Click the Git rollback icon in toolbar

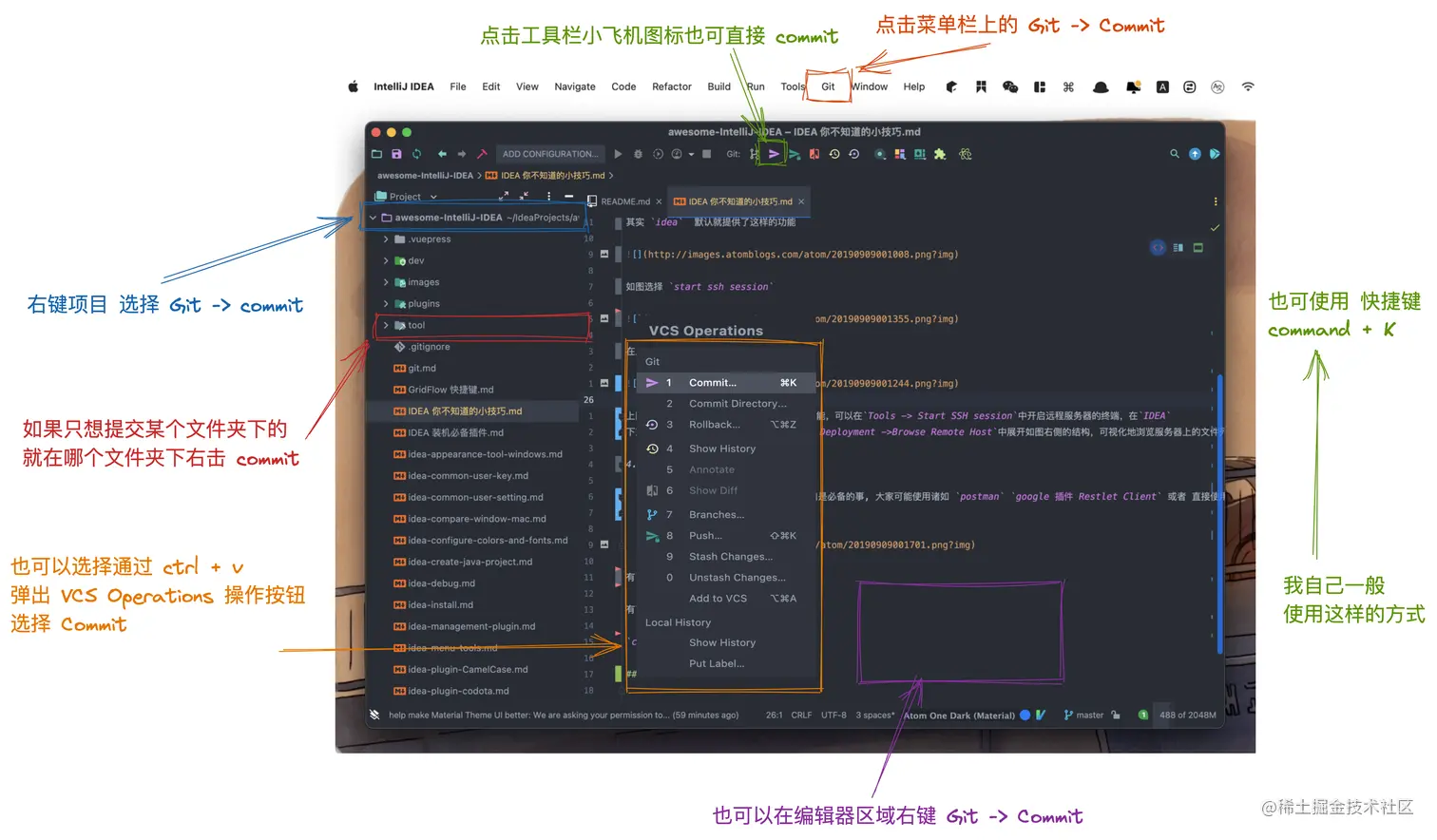(854, 154)
